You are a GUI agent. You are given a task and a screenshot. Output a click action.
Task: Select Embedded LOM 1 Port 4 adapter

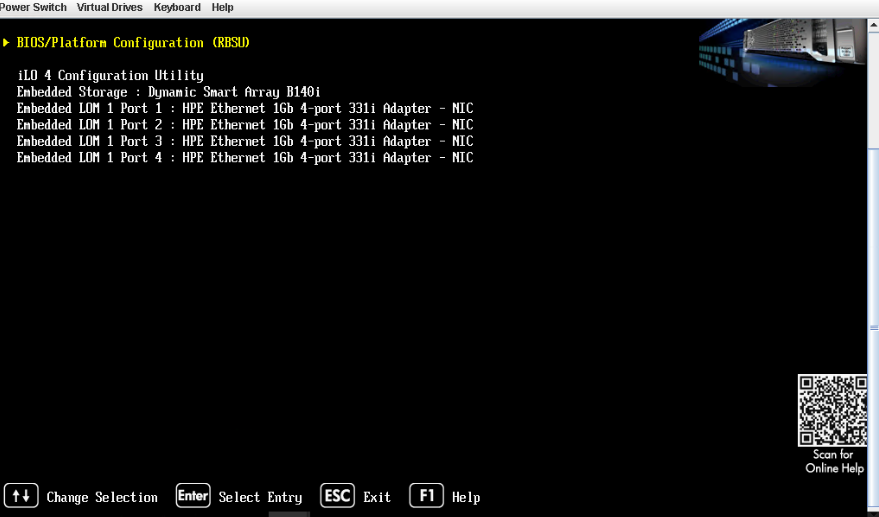pos(245,157)
